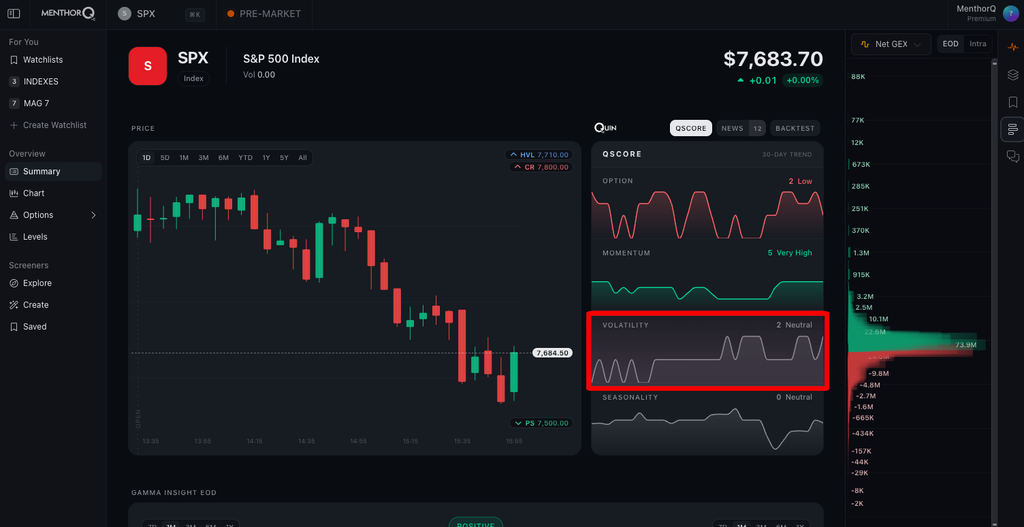Click the +0.00% change badge
Image resolution: width=1024 pixels, height=527 pixels.
803,80
